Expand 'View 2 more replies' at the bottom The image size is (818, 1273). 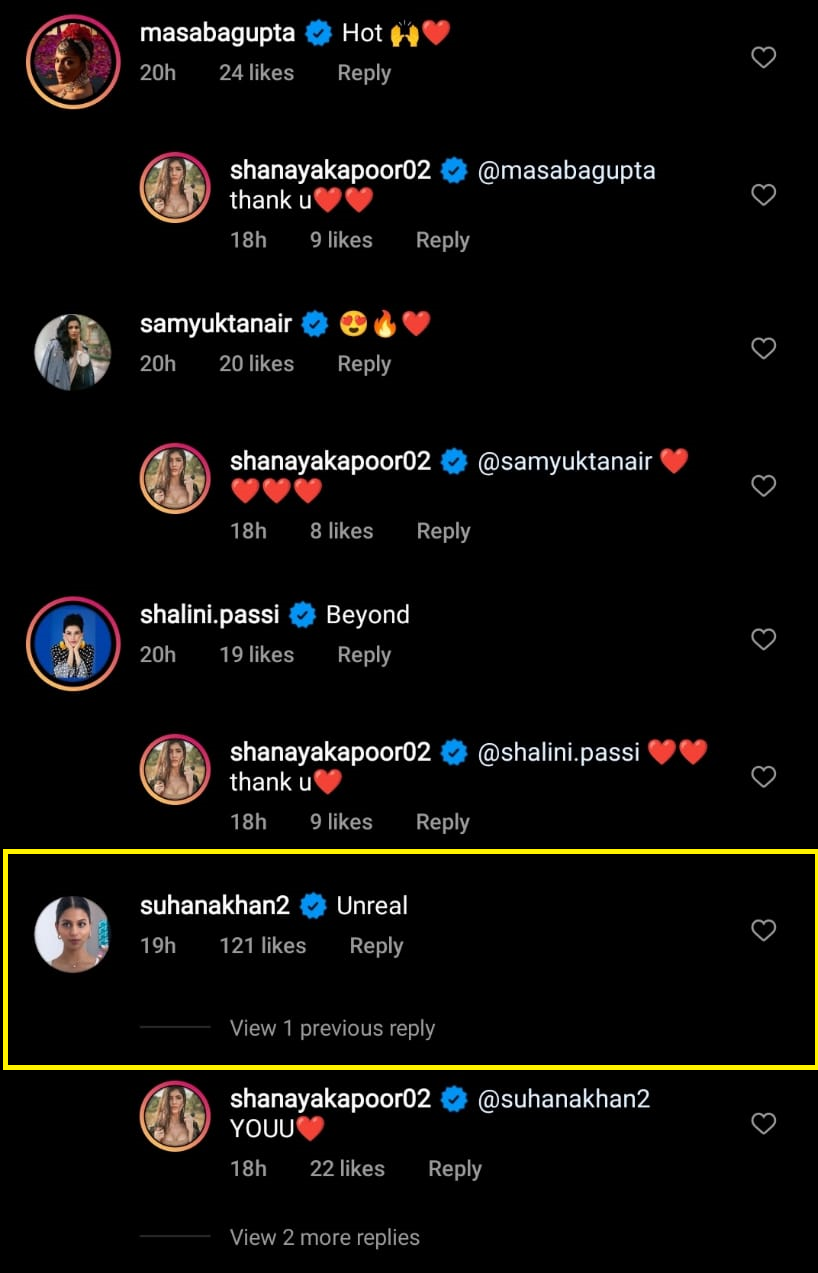324,1237
